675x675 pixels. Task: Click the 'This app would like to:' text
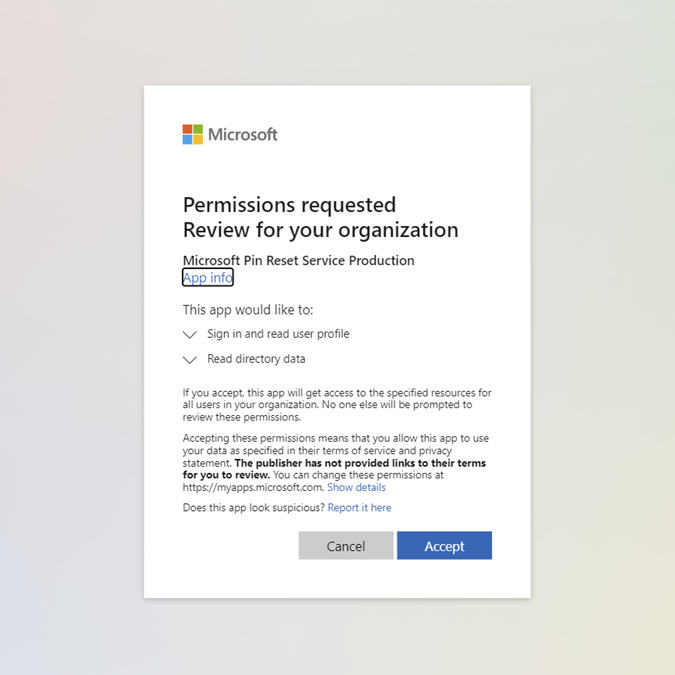click(x=247, y=310)
